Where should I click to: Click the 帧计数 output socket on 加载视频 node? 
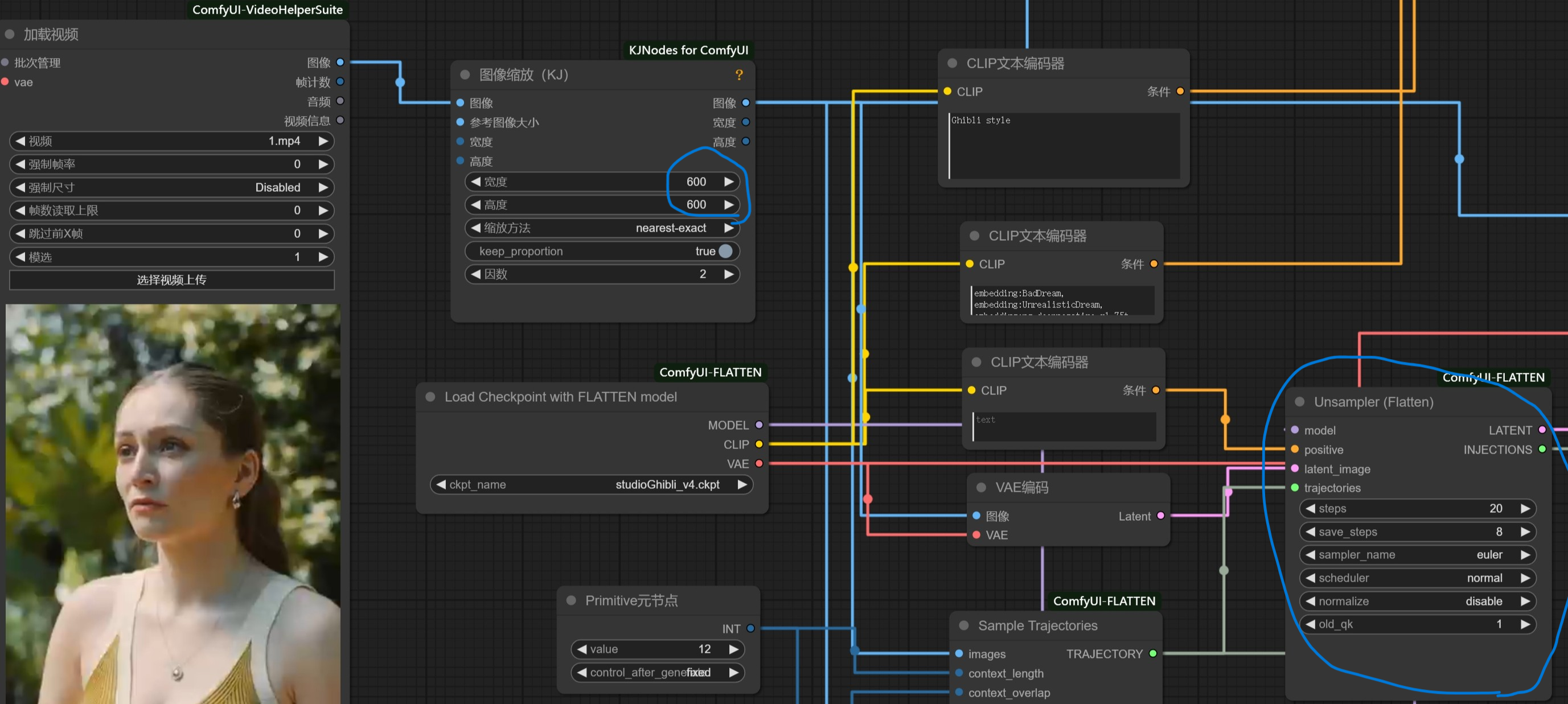click(340, 81)
